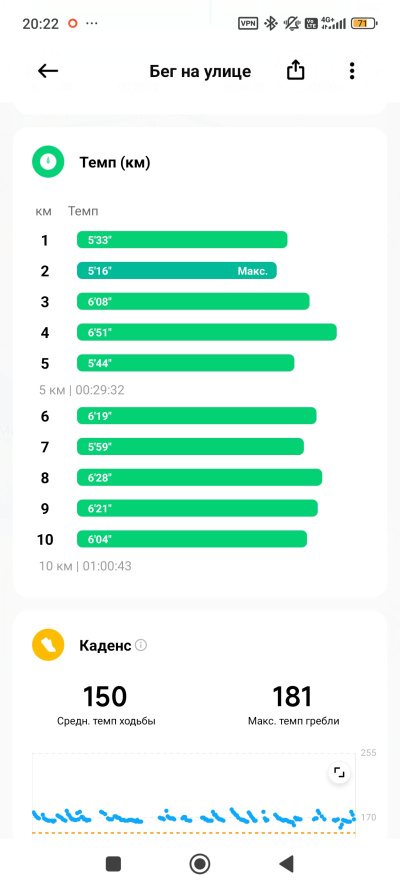Tap the max cadence value 181

(293, 697)
